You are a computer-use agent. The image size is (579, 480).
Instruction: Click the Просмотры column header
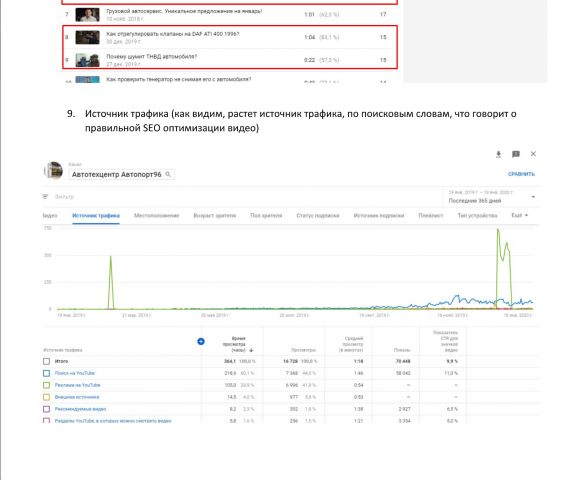303,350
